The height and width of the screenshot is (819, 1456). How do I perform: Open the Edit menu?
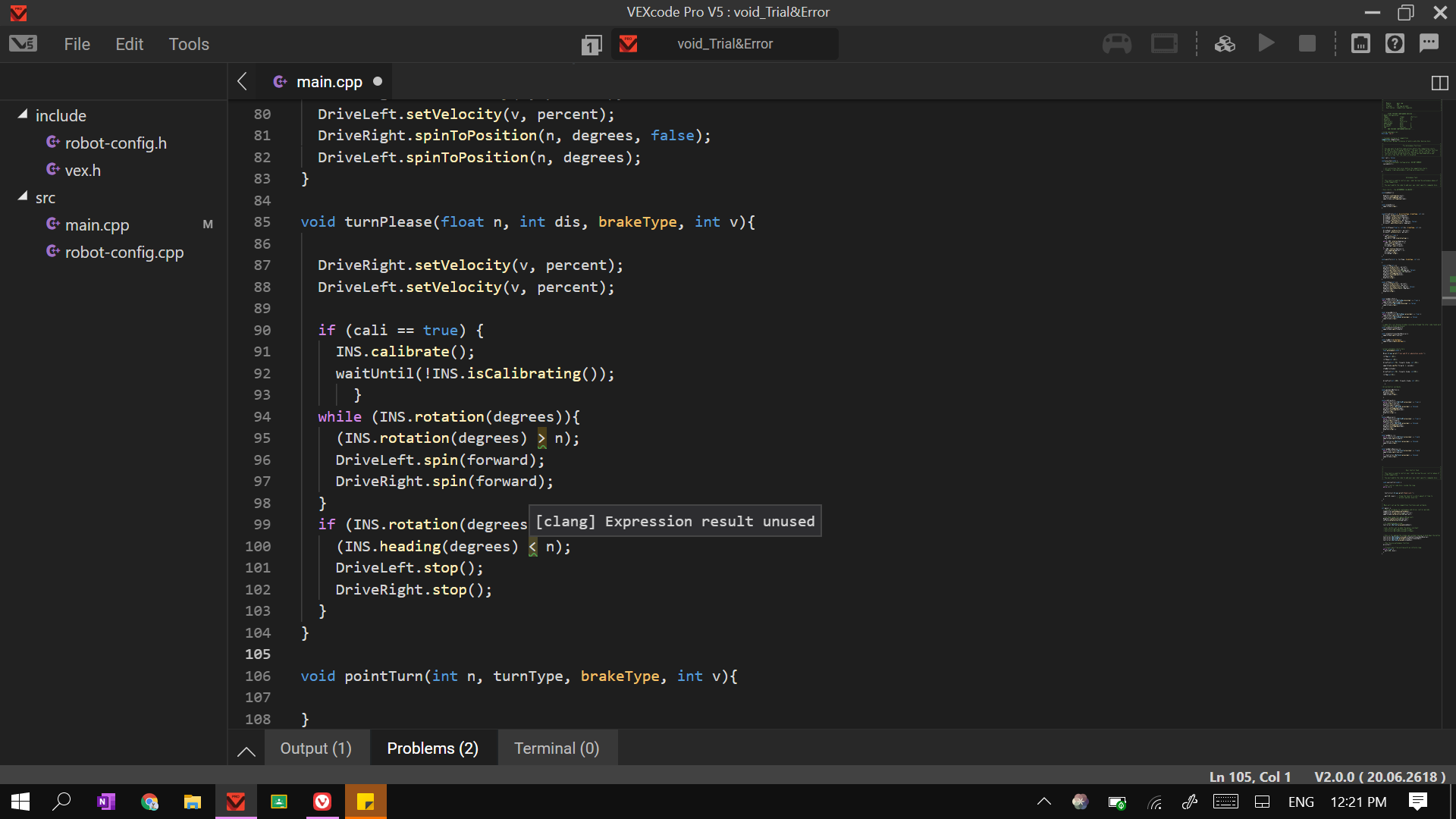tap(130, 44)
